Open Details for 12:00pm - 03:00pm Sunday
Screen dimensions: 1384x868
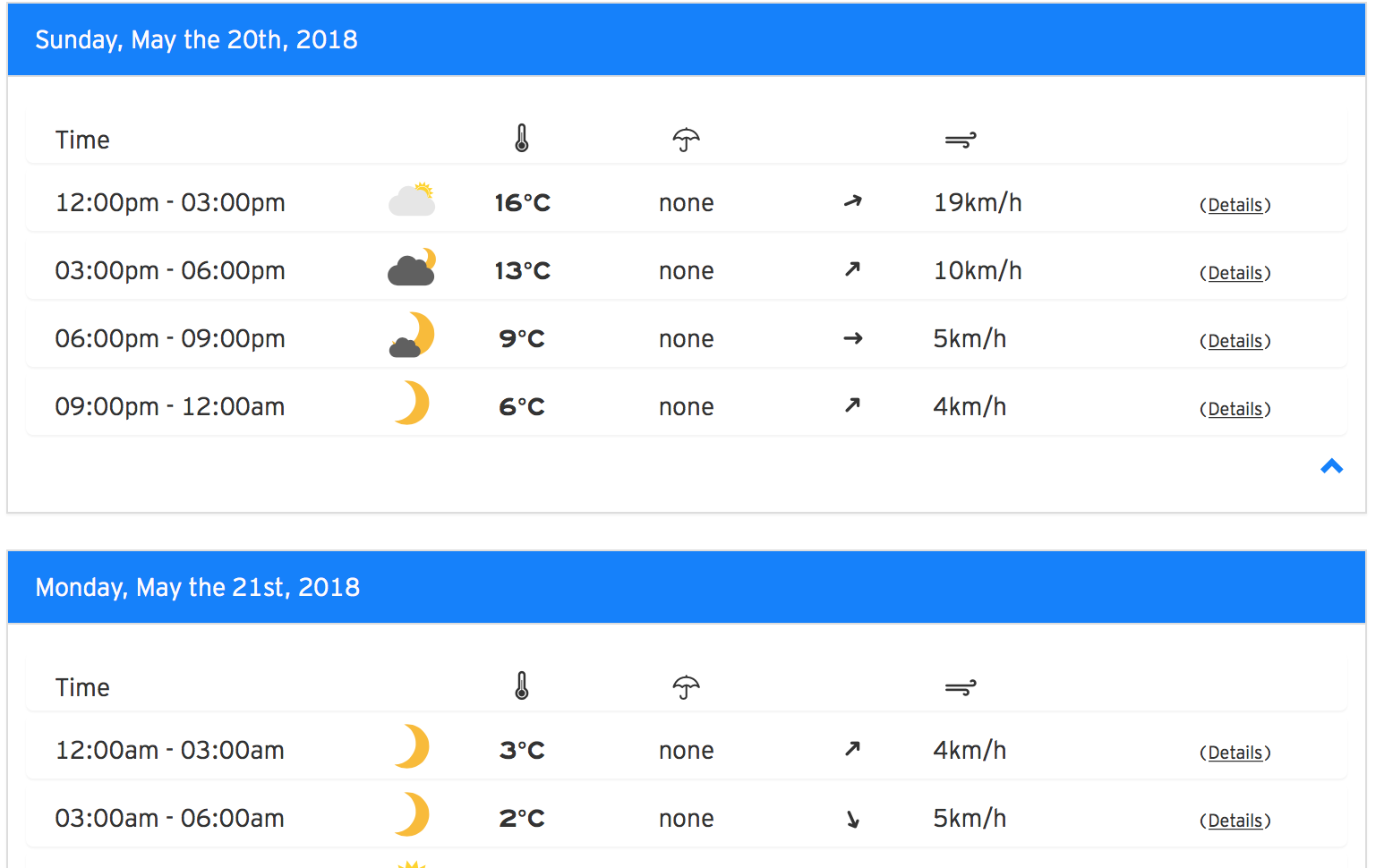tap(1235, 205)
